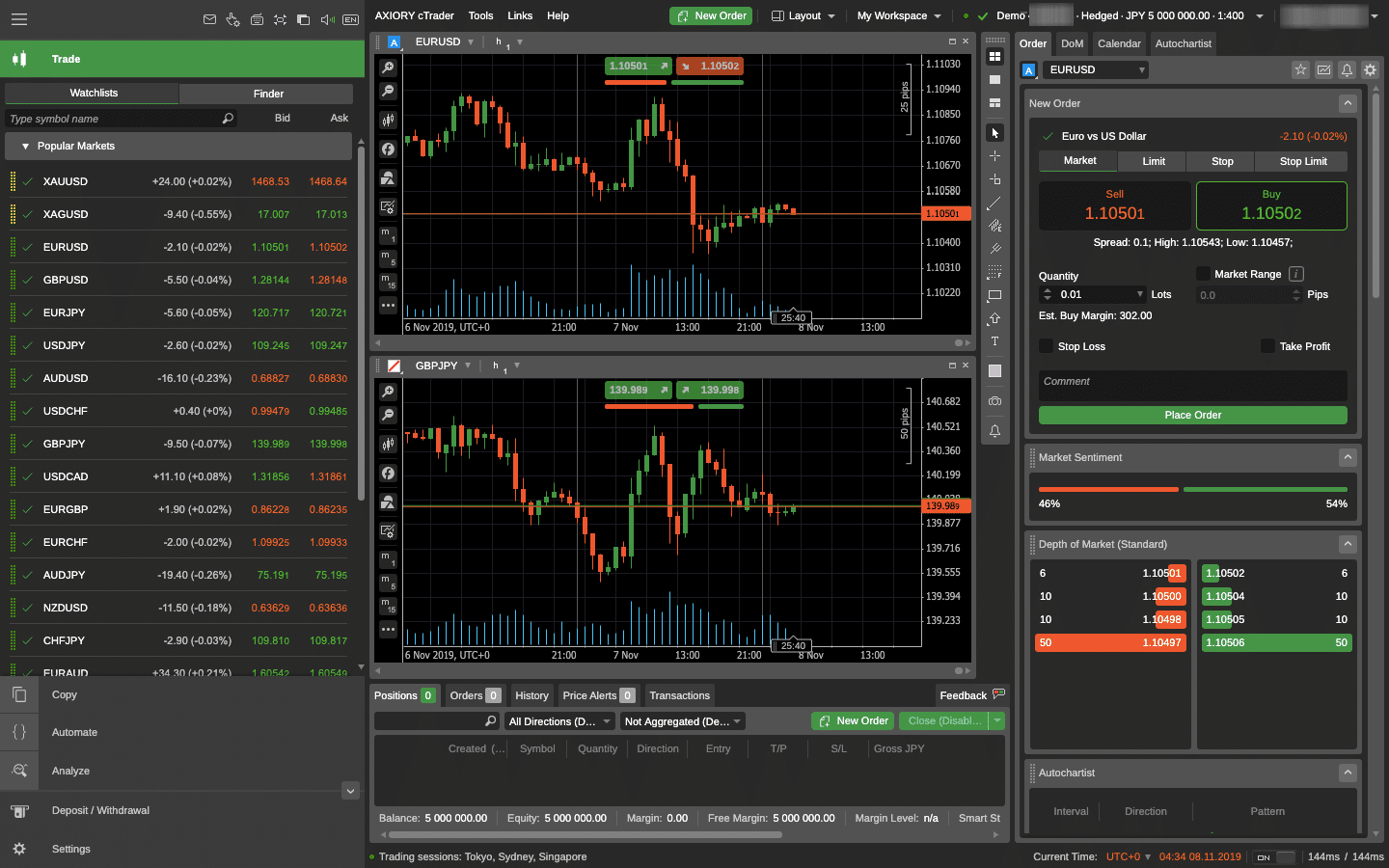Open the mail inbox icon
Image resolution: width=1389 pixels, height=868 pixels.
coord(209,19)
